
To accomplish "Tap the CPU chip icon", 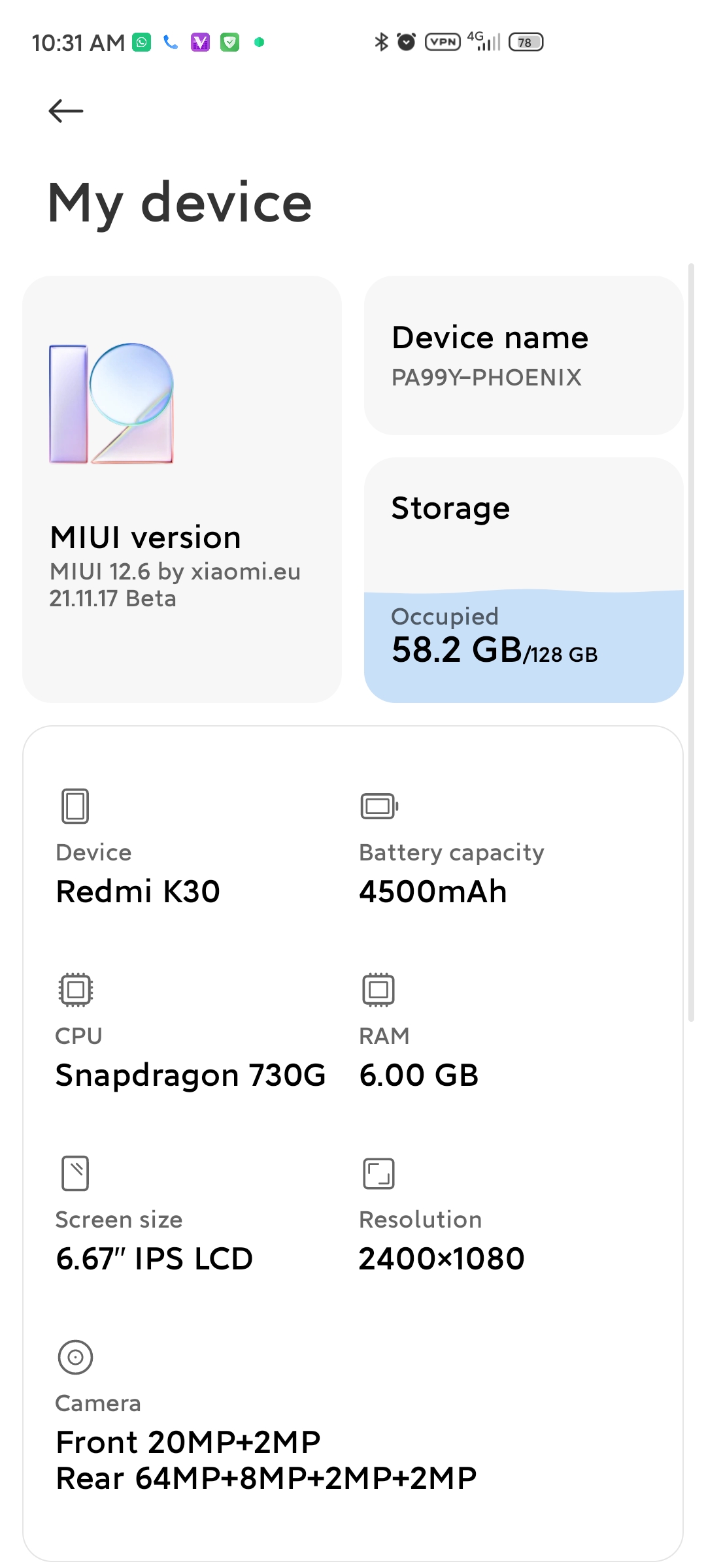I will pyautogui.click(x=76, y=989).
